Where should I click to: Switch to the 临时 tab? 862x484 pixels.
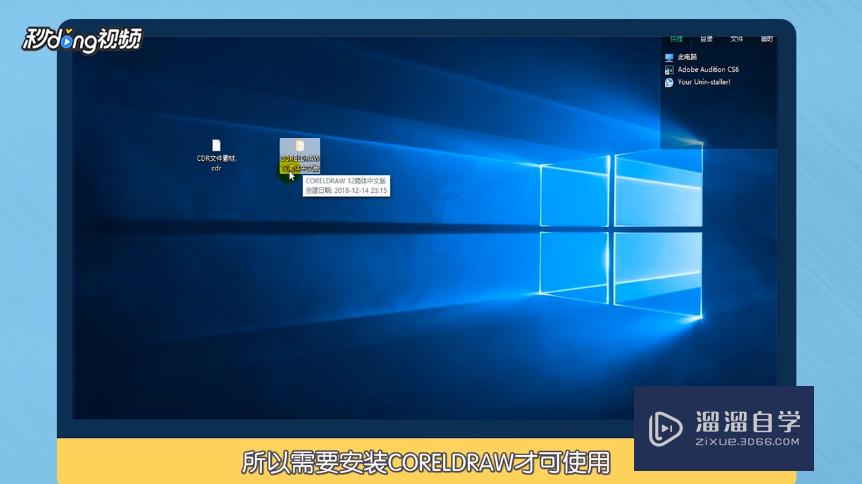click(x=767, y=39)
